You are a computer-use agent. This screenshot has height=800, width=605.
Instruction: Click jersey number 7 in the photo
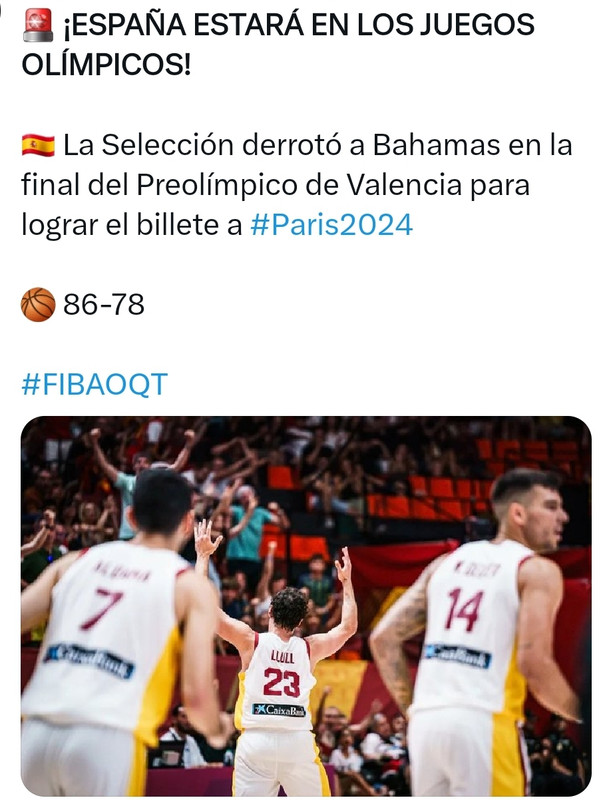[102, 609]
